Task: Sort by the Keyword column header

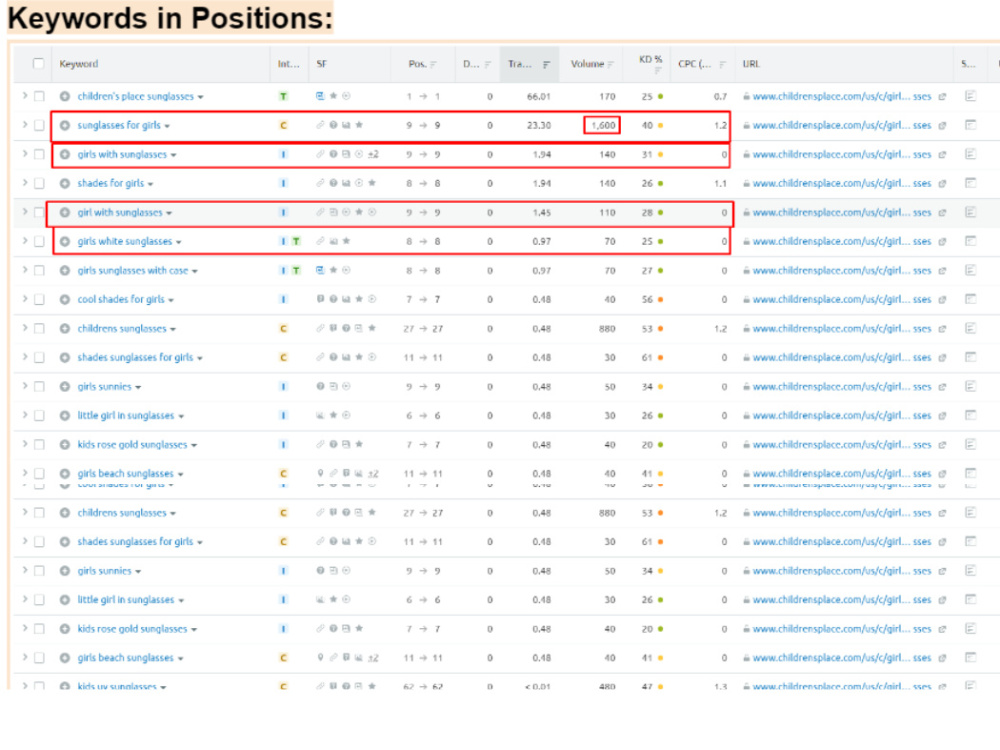Action: pos(78,64)
